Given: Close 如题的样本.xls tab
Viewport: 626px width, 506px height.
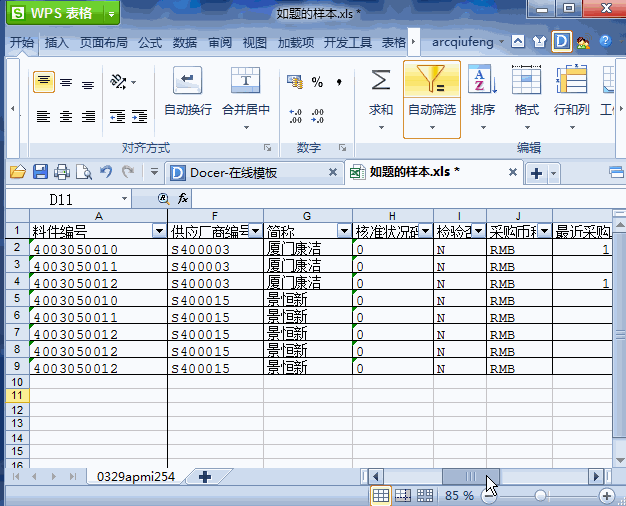Looking at the screenshot, I should coord(513,172).
